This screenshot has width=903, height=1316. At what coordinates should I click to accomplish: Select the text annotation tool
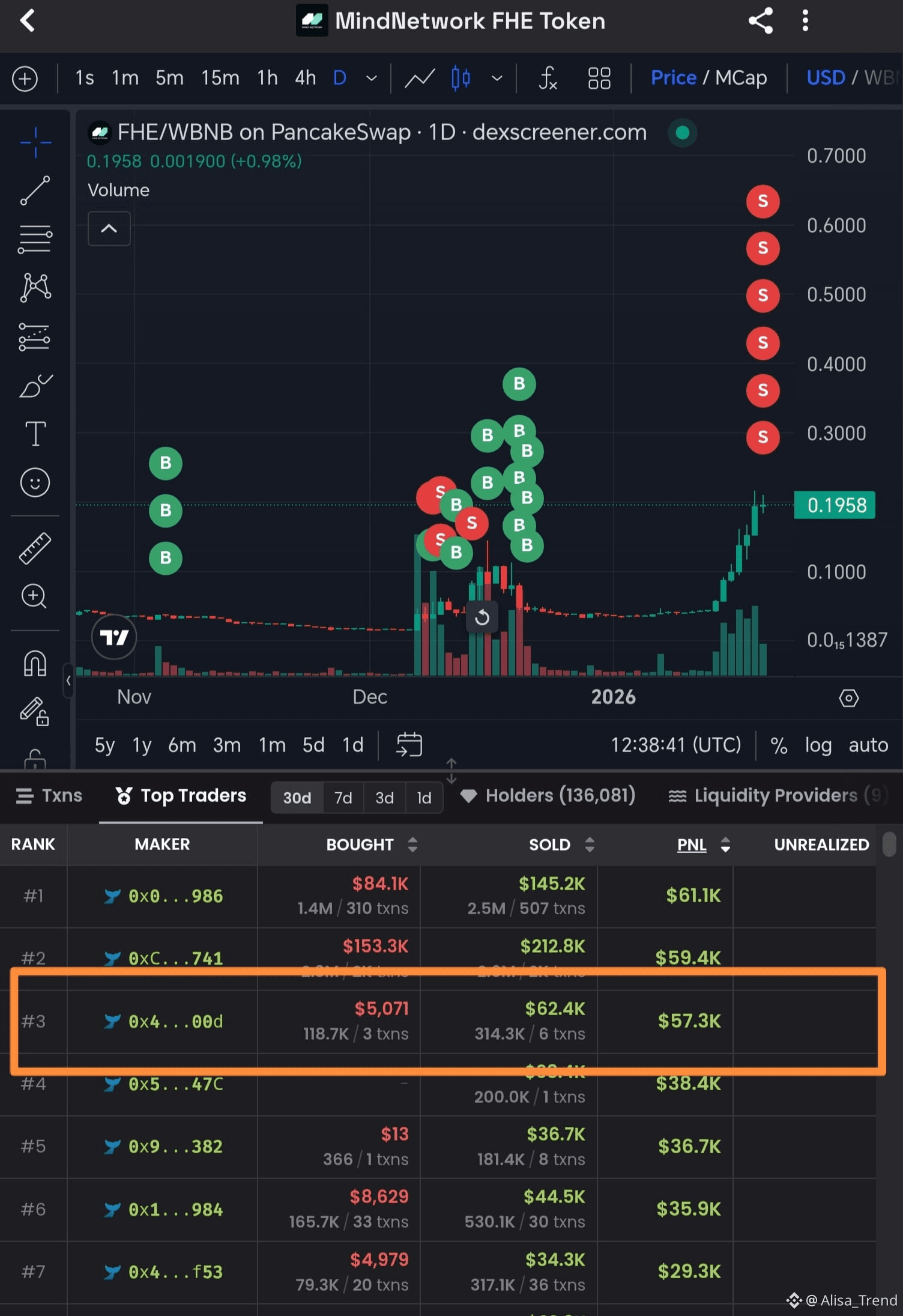35,434
